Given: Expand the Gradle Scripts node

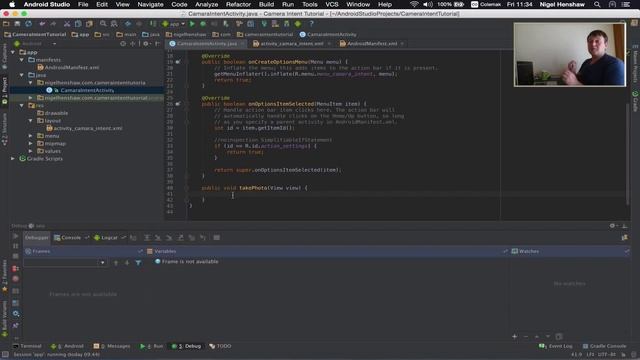Looking at the screenshot, I should [x=13, y=159].
